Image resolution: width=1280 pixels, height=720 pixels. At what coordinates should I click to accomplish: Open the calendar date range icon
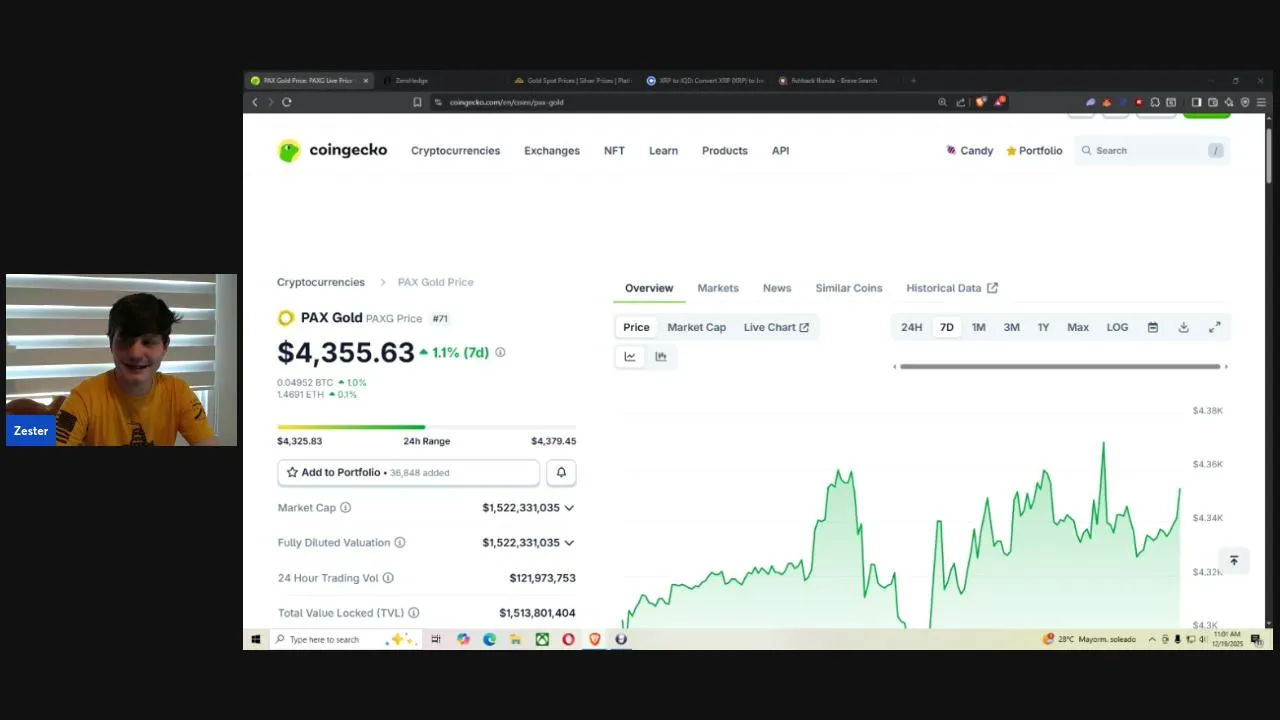point(1152,327)
